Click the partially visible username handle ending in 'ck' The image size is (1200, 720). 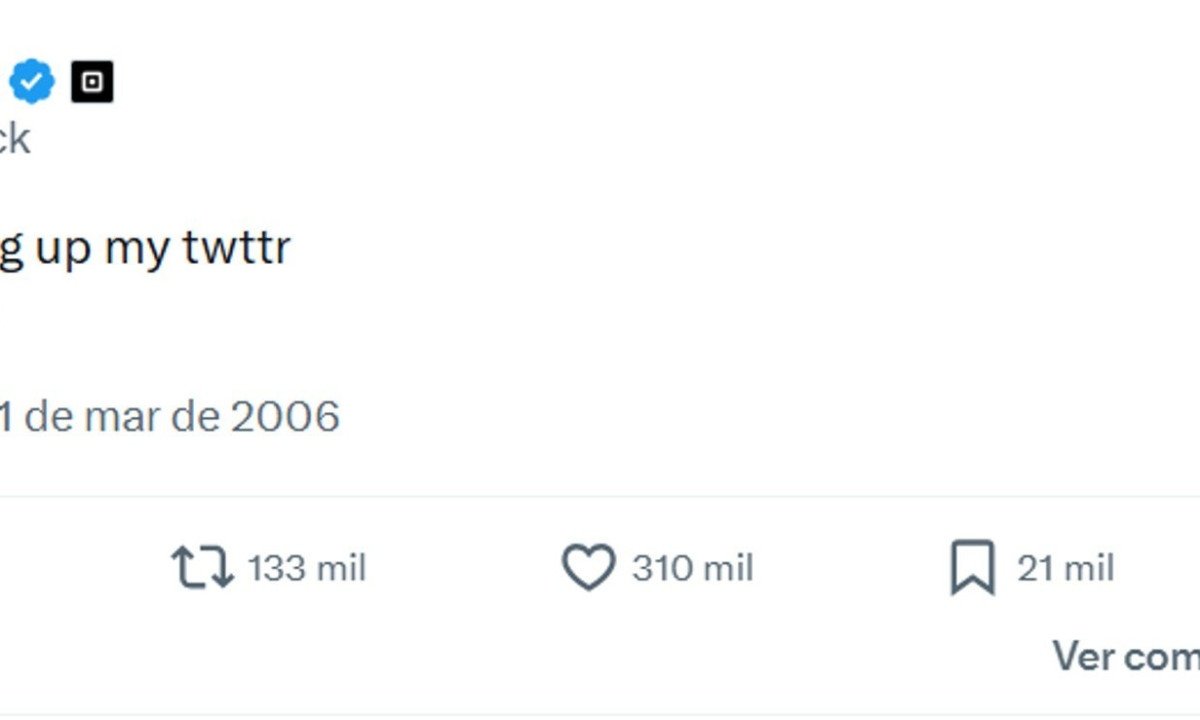(14, 138)
